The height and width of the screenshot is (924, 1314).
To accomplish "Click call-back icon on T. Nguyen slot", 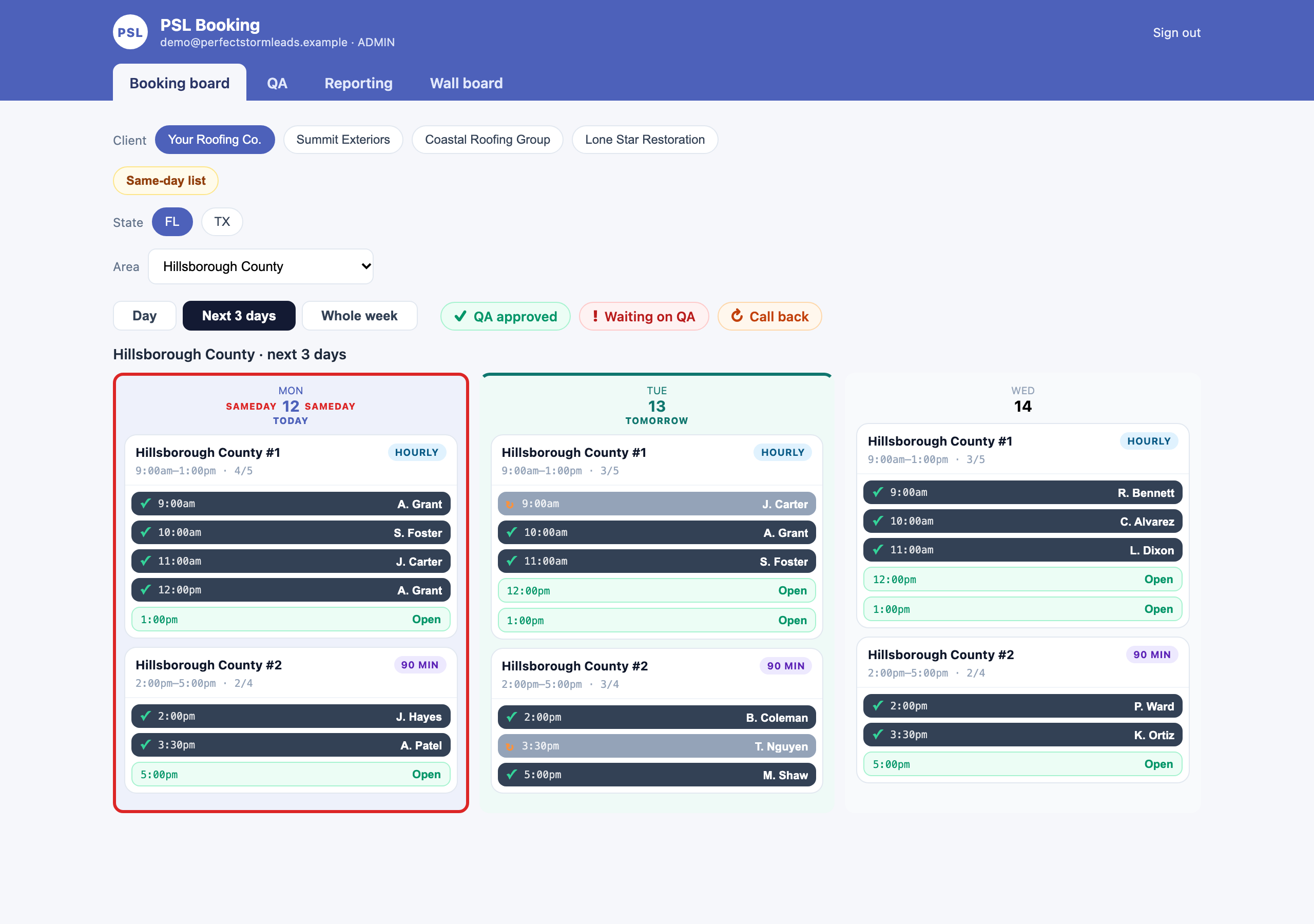I will click(510, 746).
